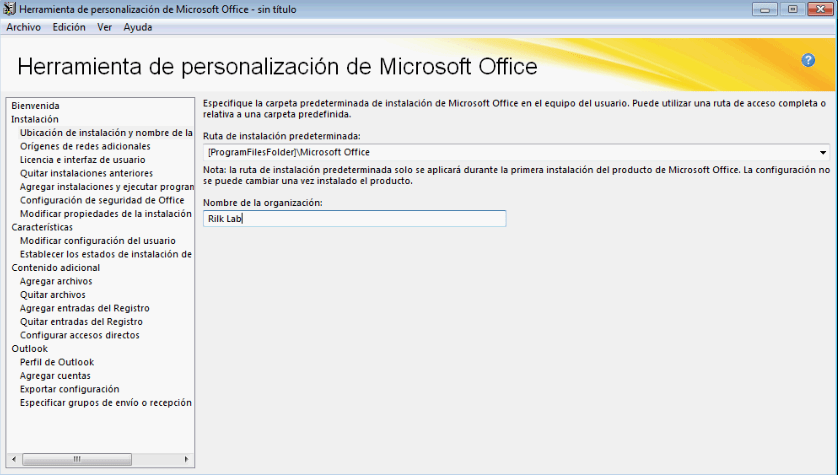The image size is (838, 475).
Task: Select Bienvenida in the navigation tree
Action: point(35,106)
